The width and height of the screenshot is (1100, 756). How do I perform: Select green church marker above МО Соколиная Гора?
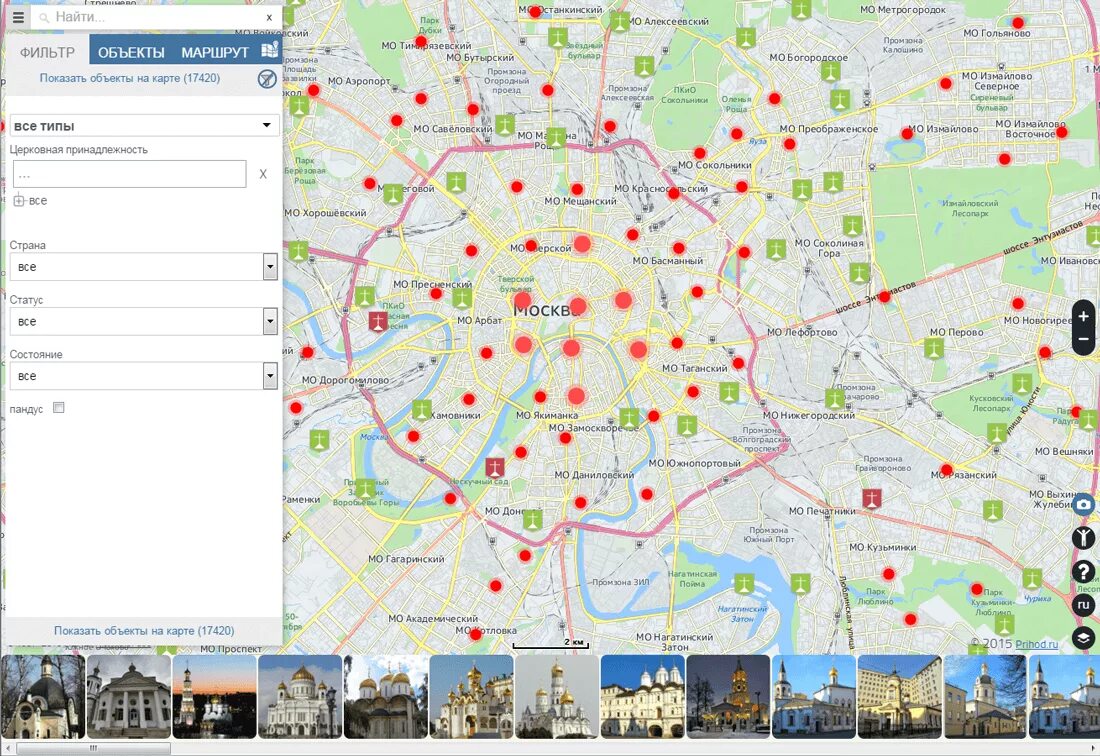click(852, 226)
